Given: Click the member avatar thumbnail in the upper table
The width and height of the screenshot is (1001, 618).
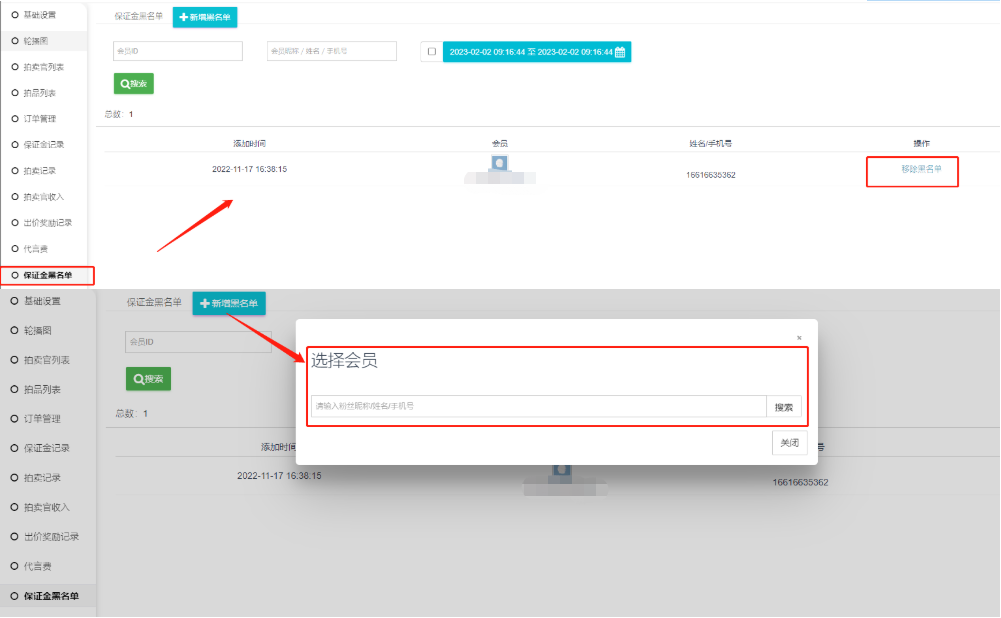Looking at the screenshot, I should point(500,163).
